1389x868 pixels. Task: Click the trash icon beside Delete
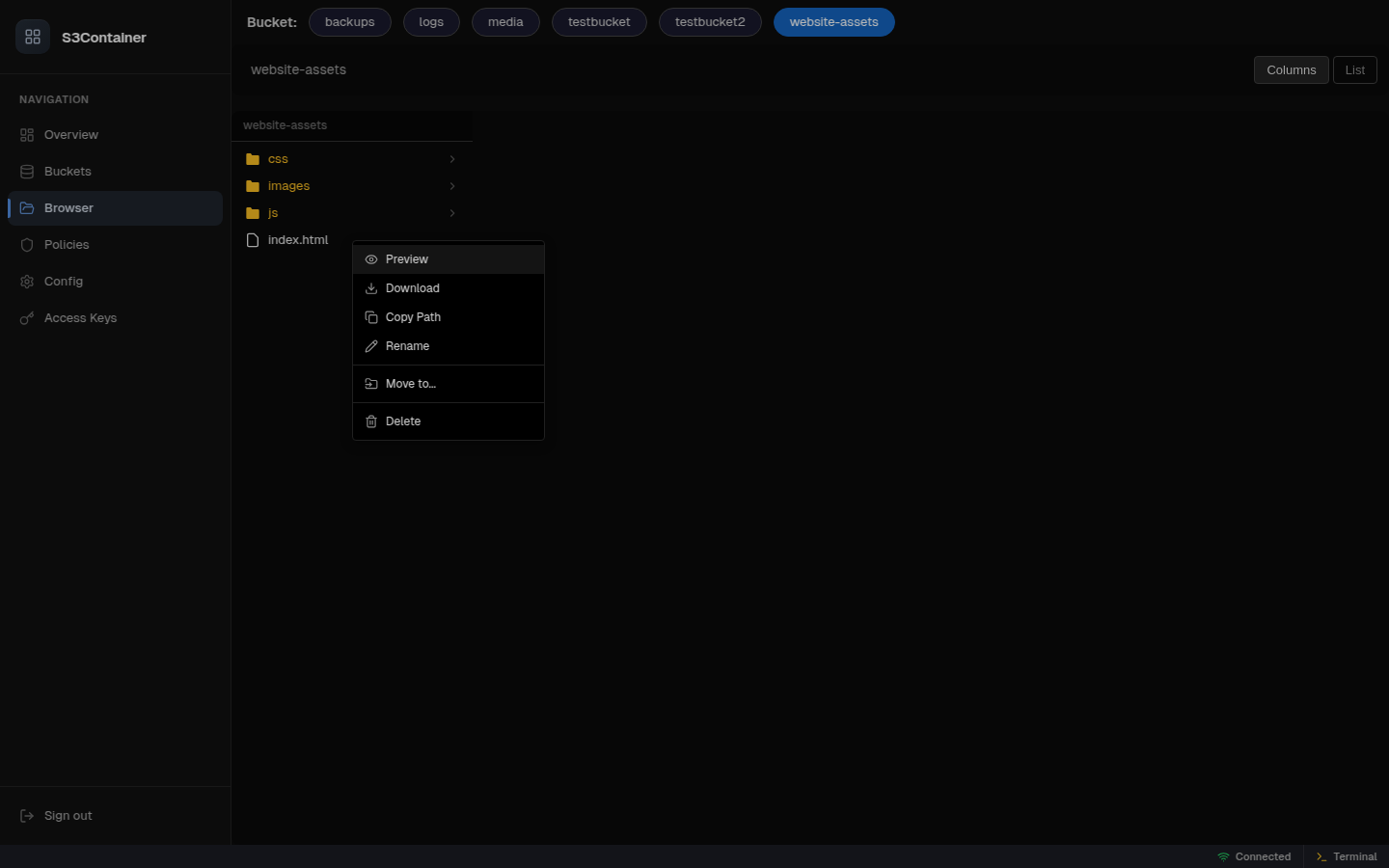371,421
